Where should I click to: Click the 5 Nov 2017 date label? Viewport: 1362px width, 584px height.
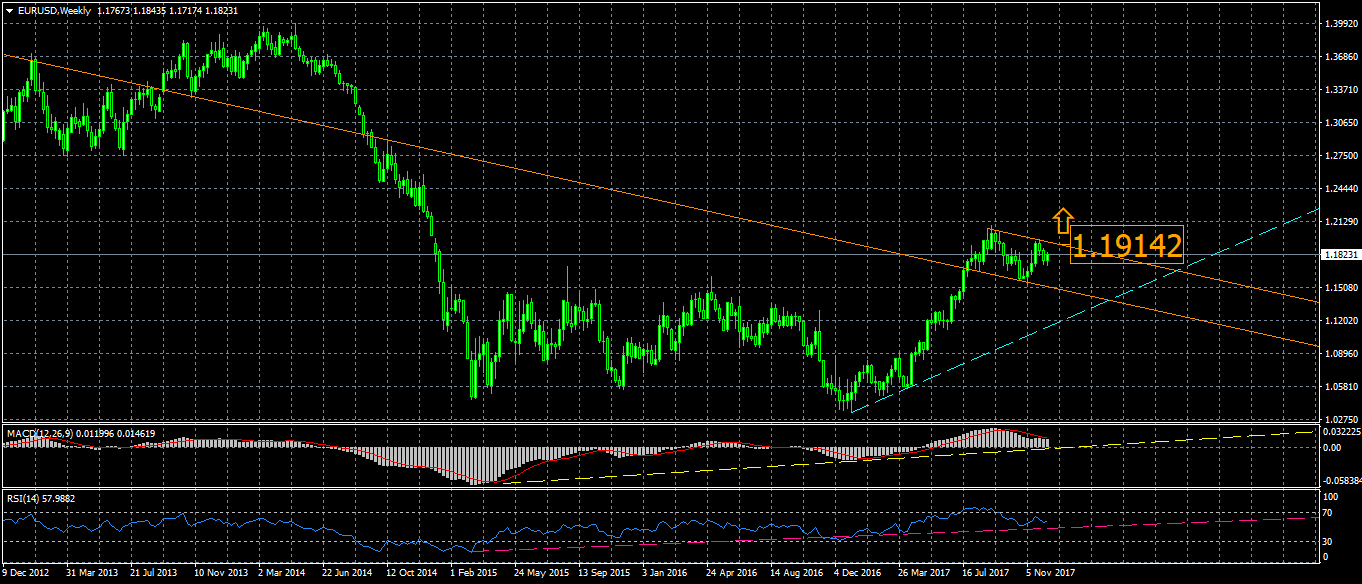coord(1048,574)
